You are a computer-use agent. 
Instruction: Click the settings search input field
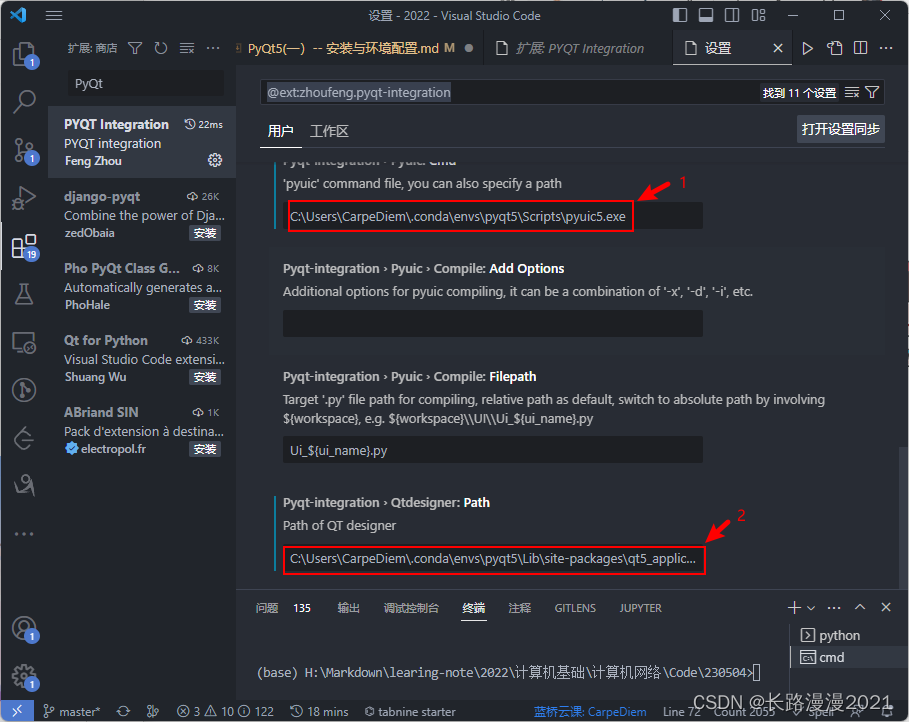510,92
